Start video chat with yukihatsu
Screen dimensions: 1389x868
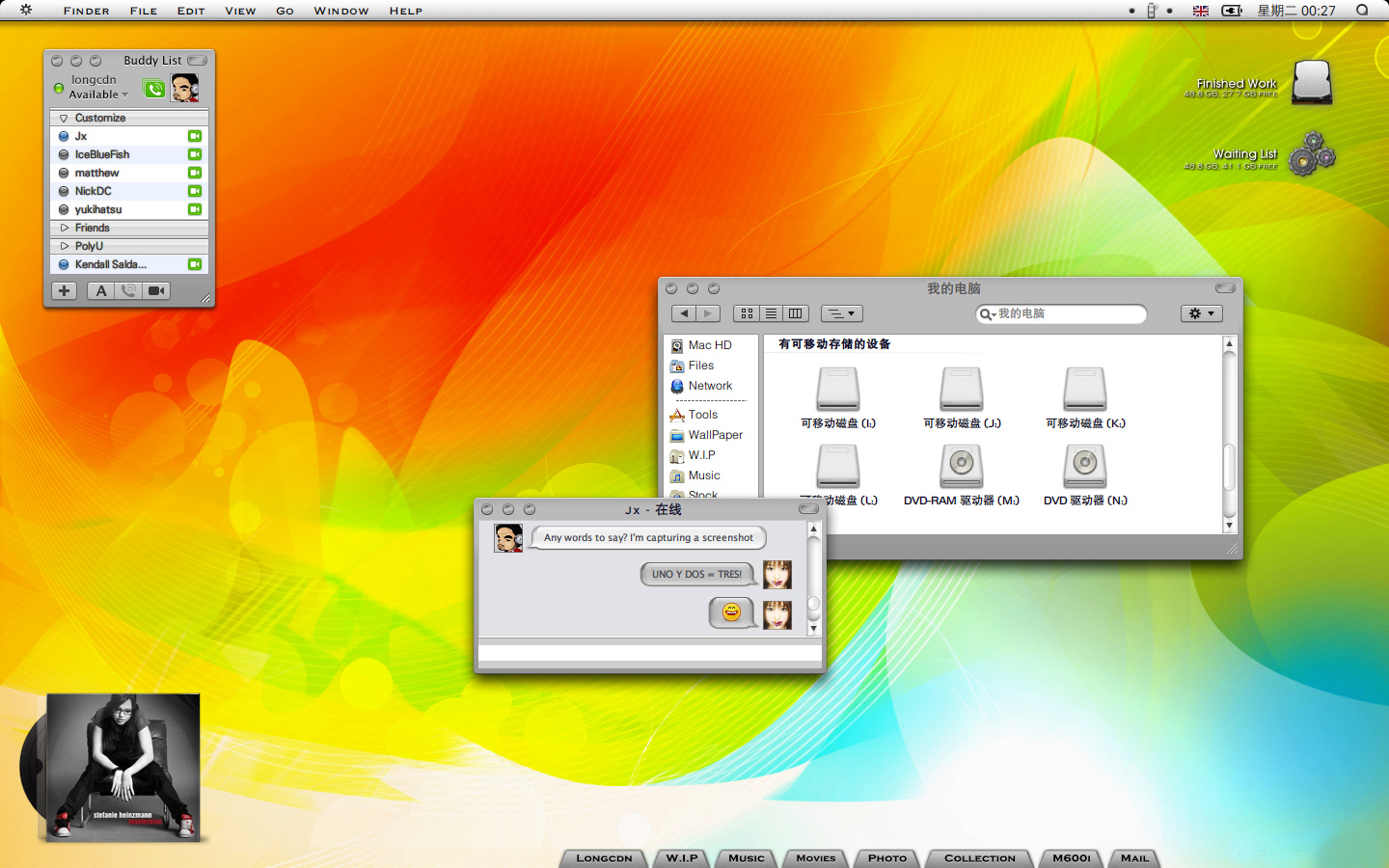[194, 209]
